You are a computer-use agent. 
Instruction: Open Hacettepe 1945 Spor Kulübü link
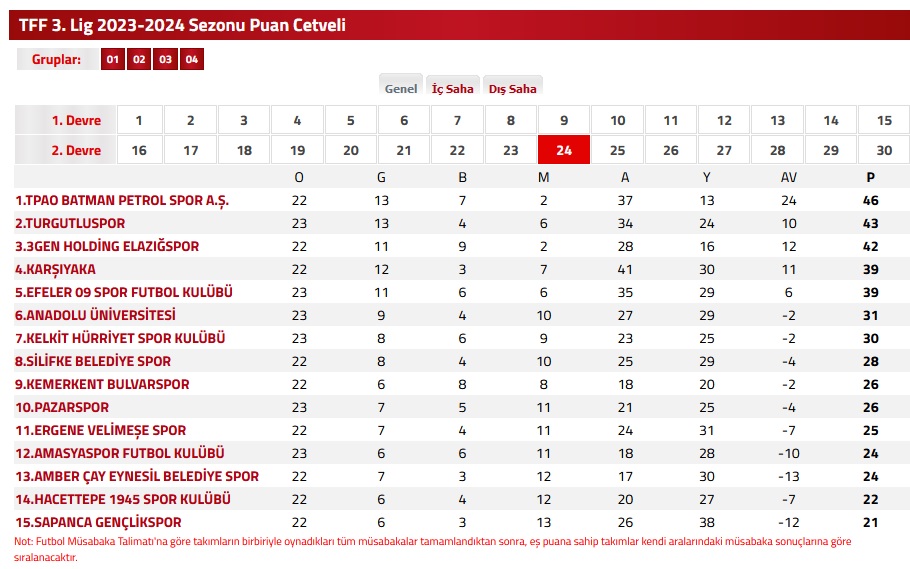[123, 499]
